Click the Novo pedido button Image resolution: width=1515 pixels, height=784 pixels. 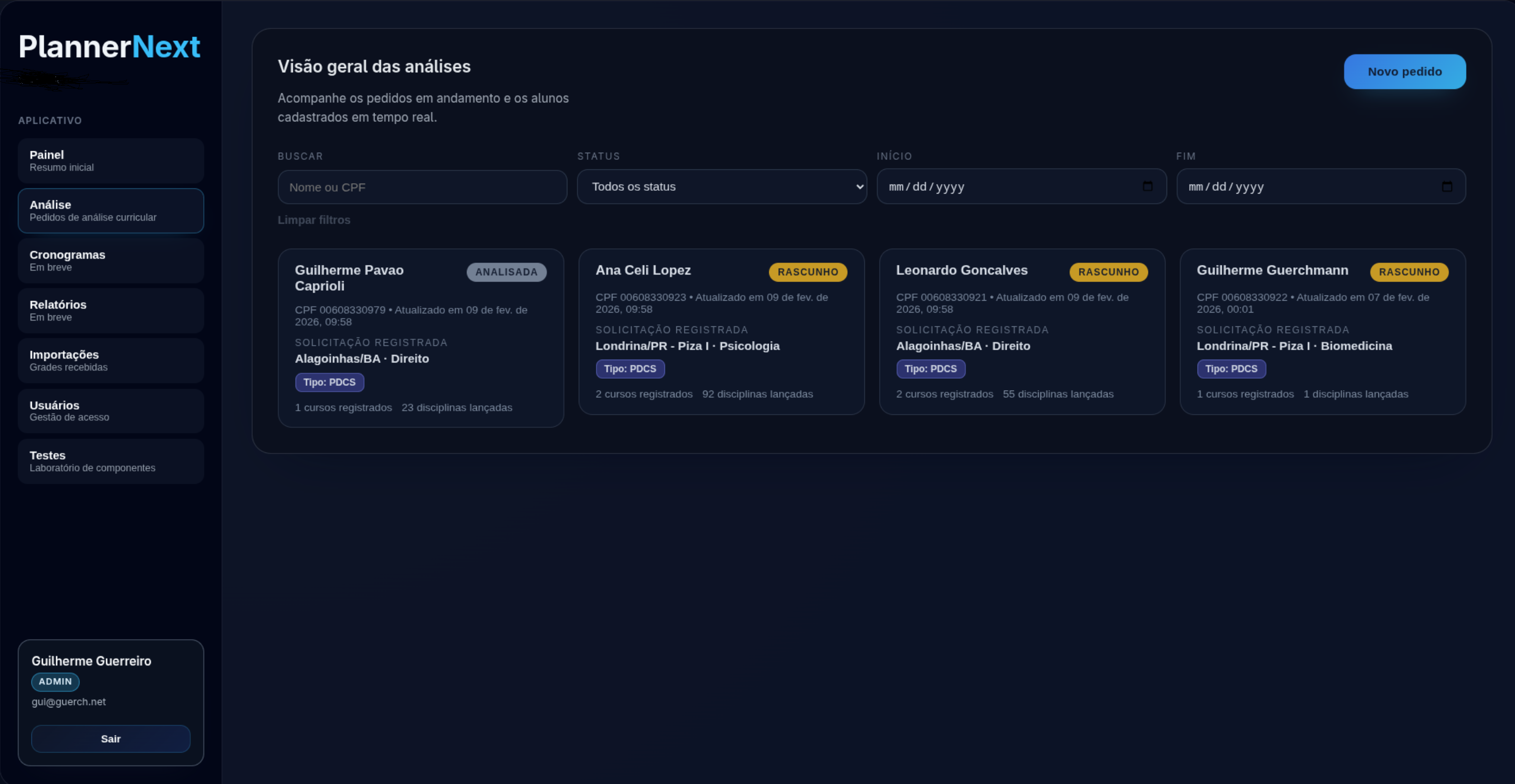tap(1405, 71)
